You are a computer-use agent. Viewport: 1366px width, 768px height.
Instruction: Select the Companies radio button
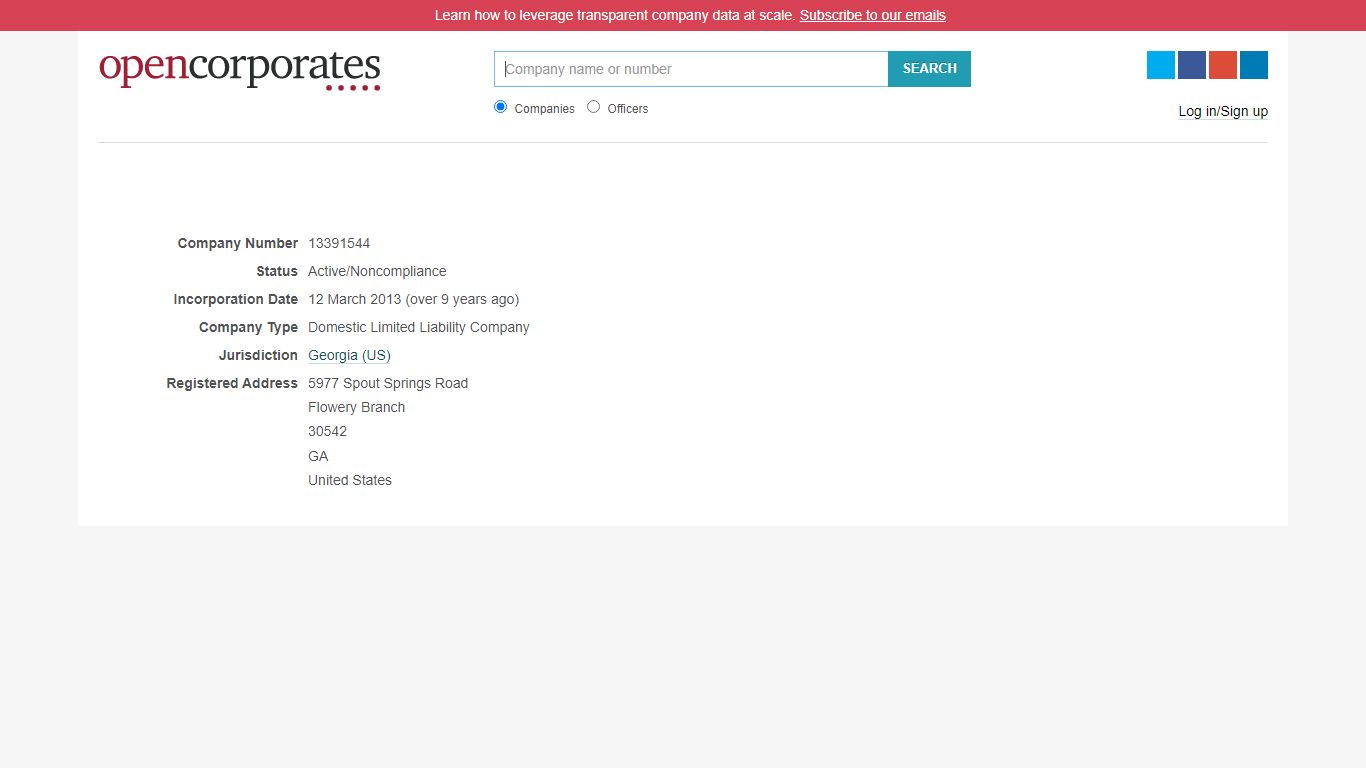point(501,107)
